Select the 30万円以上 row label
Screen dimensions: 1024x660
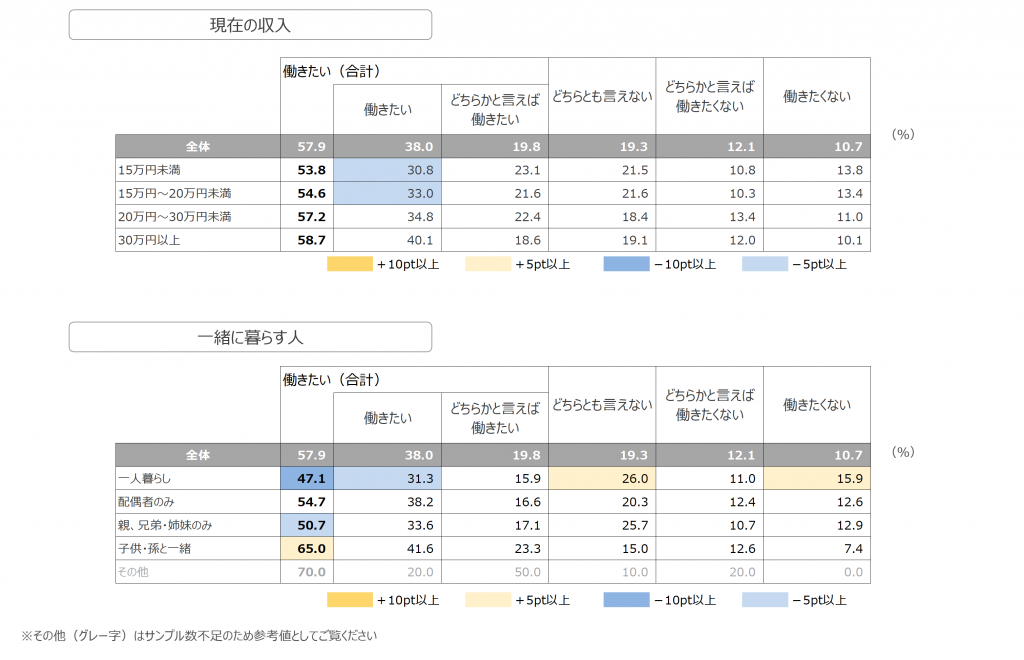pyautogui.click(x=198, y=240)
